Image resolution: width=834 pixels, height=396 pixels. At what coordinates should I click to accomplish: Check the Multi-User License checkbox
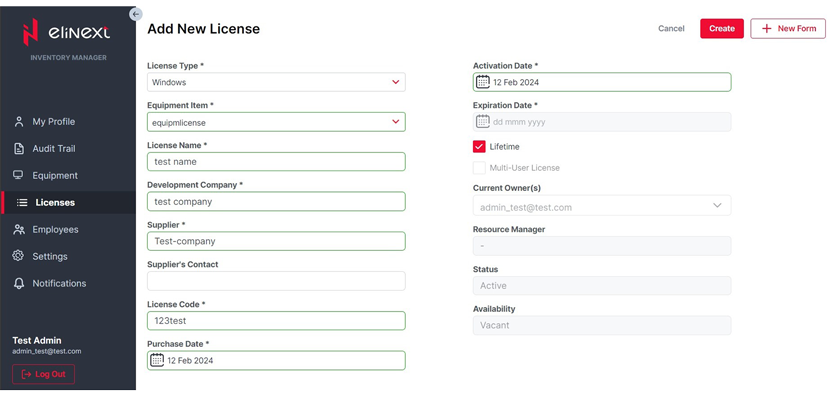(479, 168)
